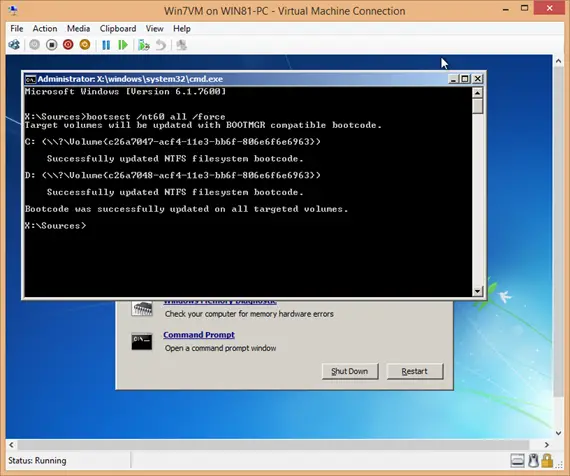Minimize the Virtual Machine Connection window
This screenshot has width=570, height=476.
[506, 9]
